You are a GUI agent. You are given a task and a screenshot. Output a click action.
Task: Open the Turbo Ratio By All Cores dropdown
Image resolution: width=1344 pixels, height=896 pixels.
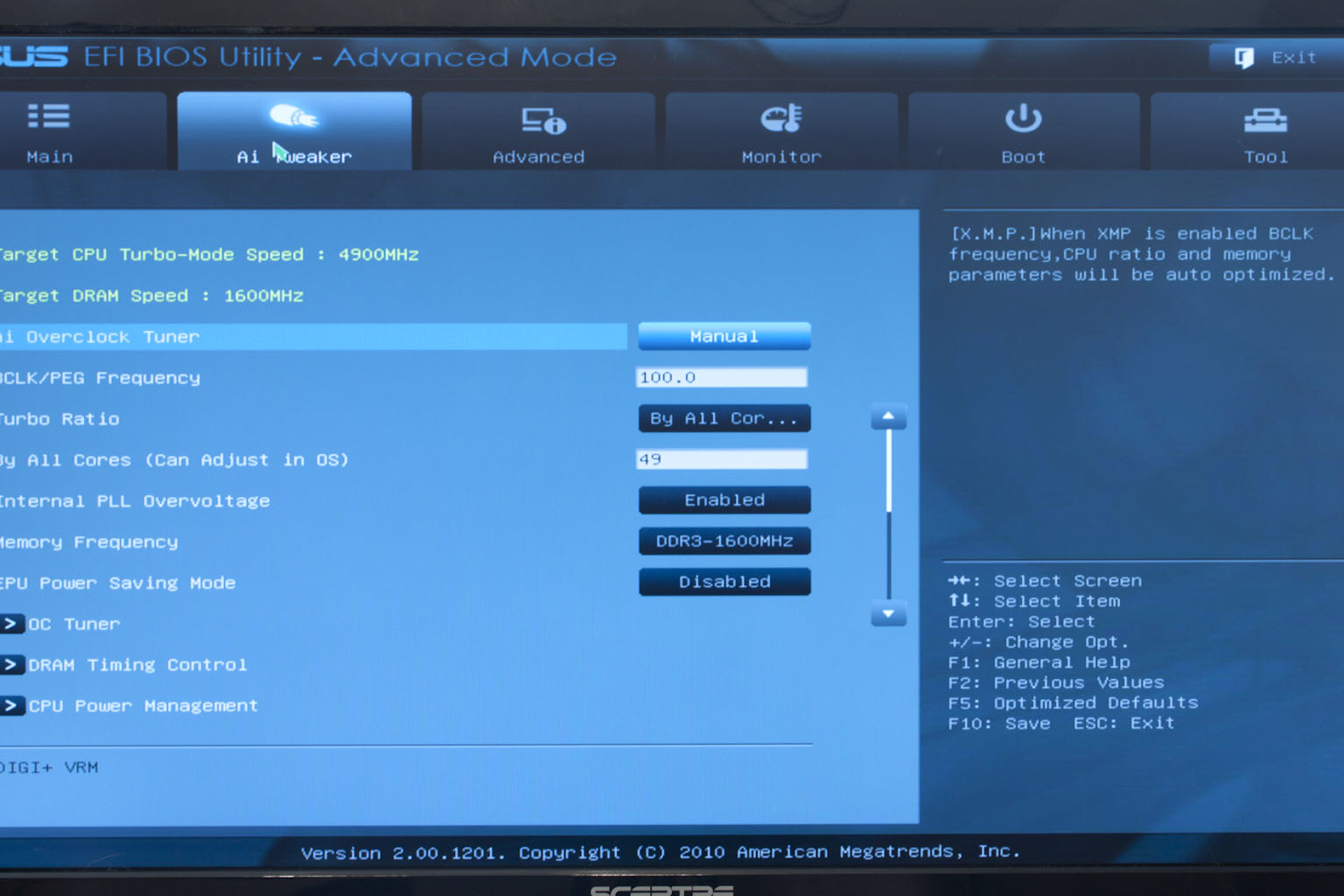tap(724, 418)
